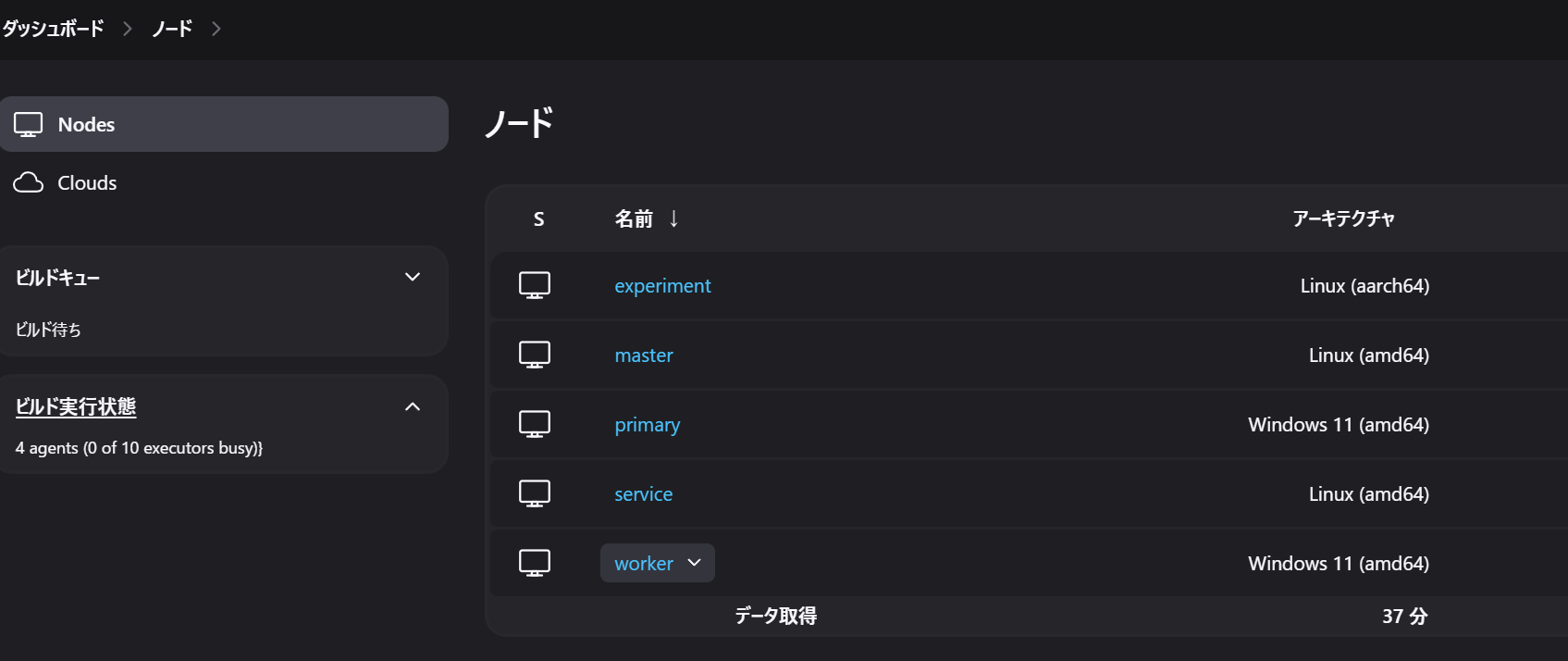Viewport: 1568px width, 661px height.
Task: Open the chevron after ノード breadcrumb
Action: click(216, 29)
